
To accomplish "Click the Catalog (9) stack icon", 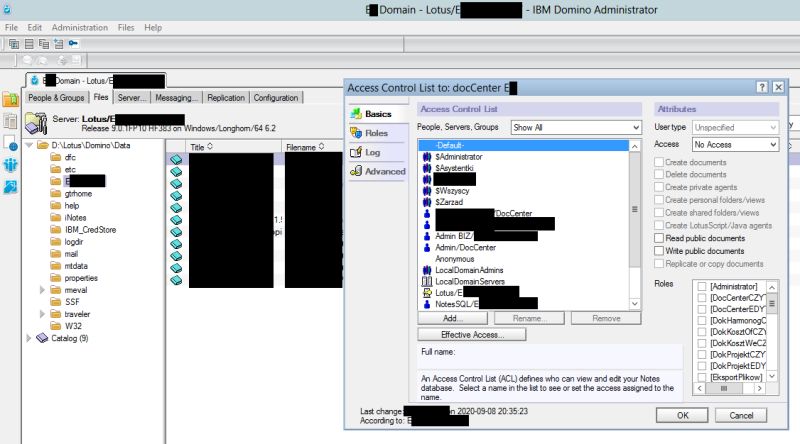I will (x=42, y=338).
